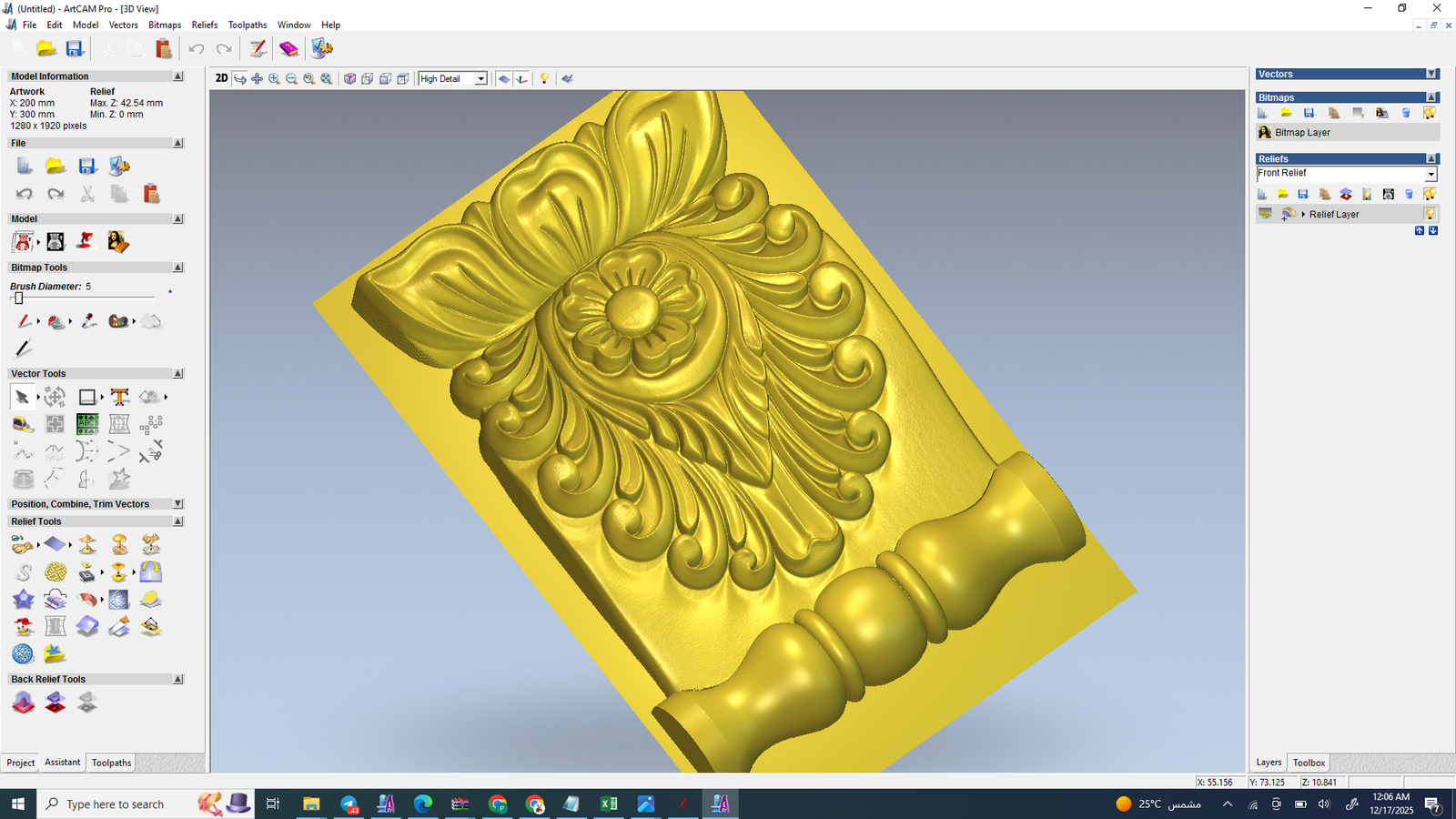The height and width of the screenshot is (819, 1456).
Task: Open the High Detail dropdown
Action: (480, 79)
